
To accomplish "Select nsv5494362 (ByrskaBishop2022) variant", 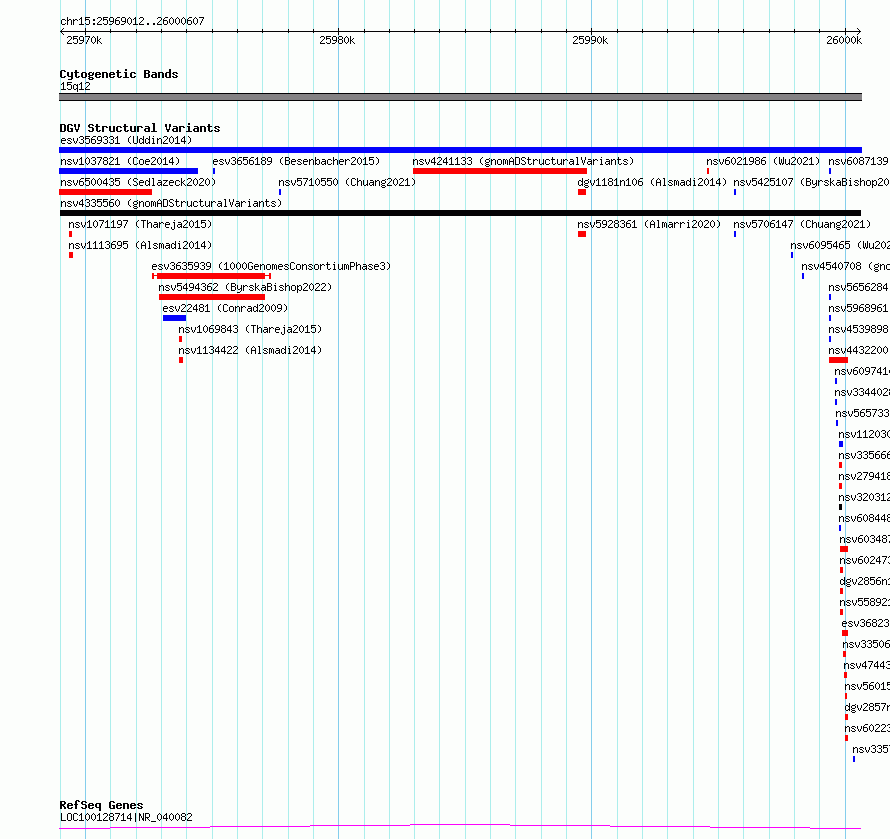I will 245,287.
